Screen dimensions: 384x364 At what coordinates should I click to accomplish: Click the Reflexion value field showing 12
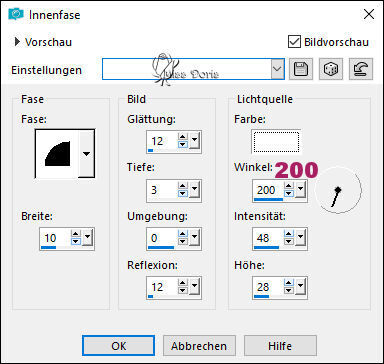(162, 287)
